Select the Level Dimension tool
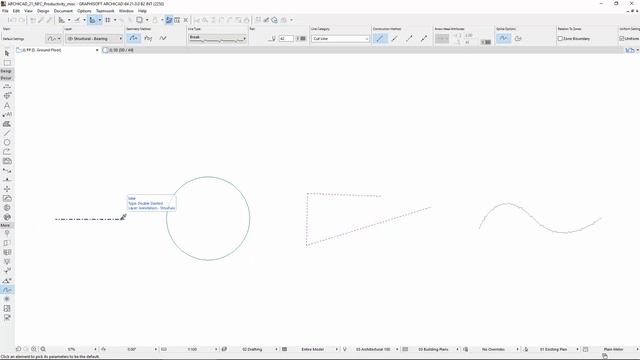The height and width of the screenshot is (360, 640). [x=7, y=96]
